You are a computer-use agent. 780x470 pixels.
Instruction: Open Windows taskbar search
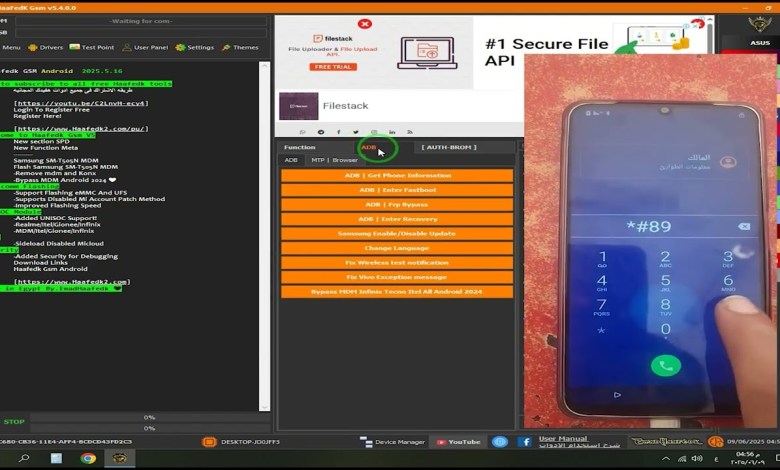(24, 458)
